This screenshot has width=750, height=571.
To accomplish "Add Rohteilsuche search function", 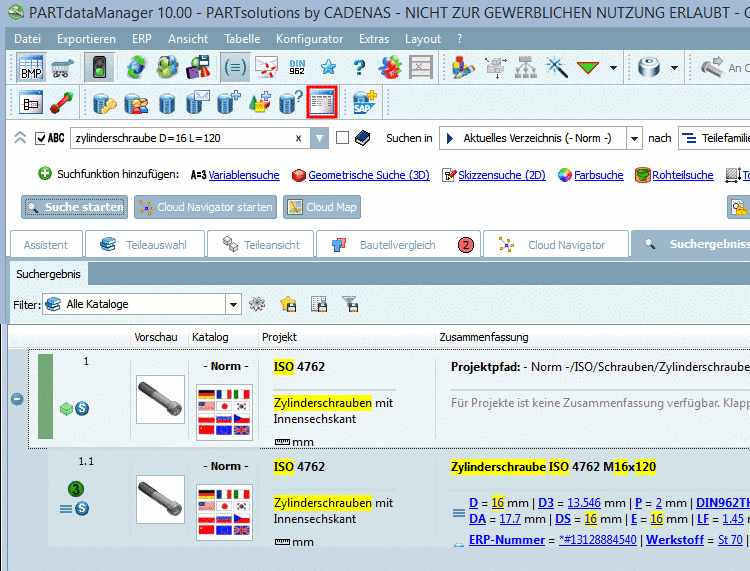I will coord(683,175).
